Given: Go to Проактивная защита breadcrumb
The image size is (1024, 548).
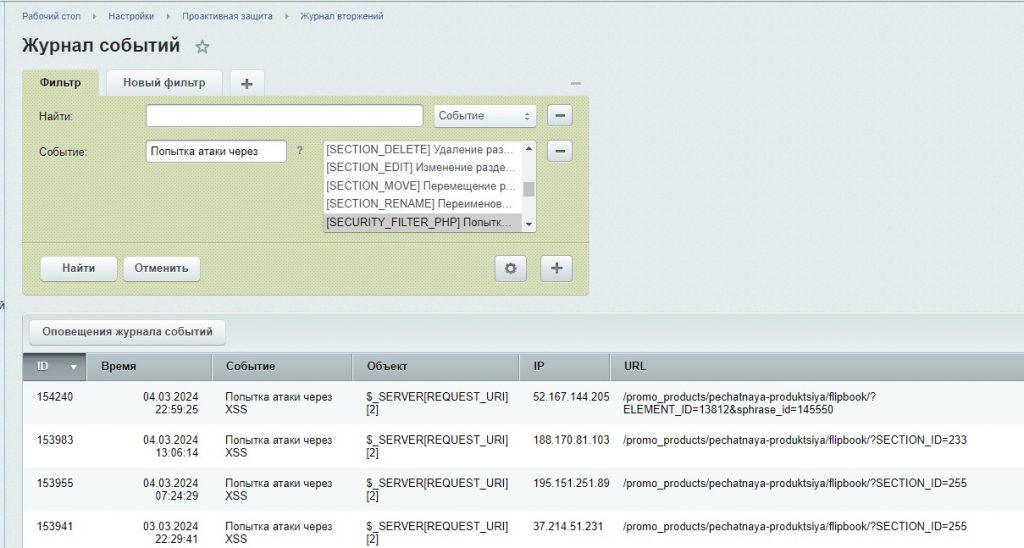Looking at the screenshot, I should tap(227, 16).
